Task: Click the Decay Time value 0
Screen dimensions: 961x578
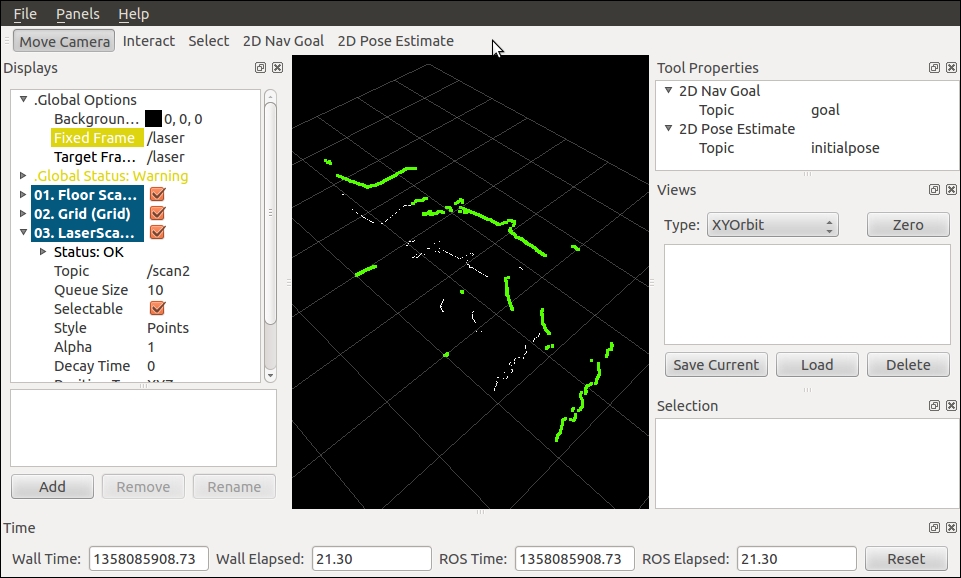Action: tap(151, 366)
